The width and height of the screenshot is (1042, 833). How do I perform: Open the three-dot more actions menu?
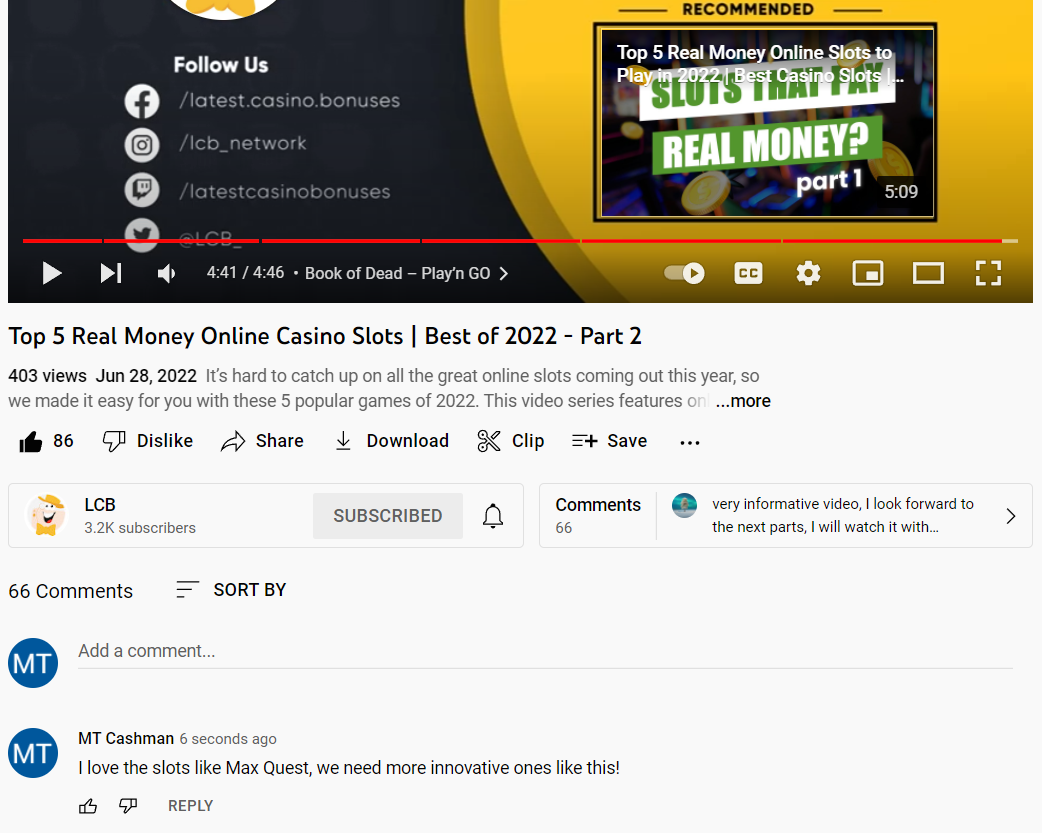click(690, 442)
